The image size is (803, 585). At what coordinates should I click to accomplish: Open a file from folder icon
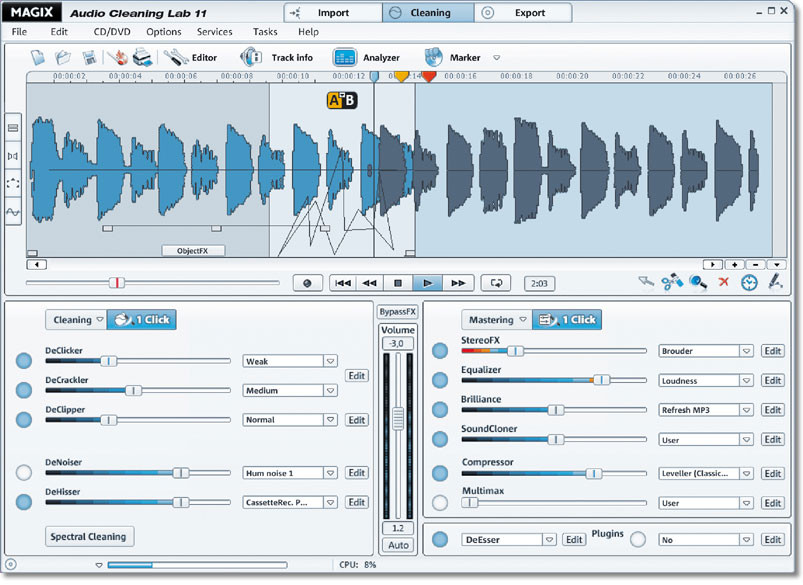[63, 57]
